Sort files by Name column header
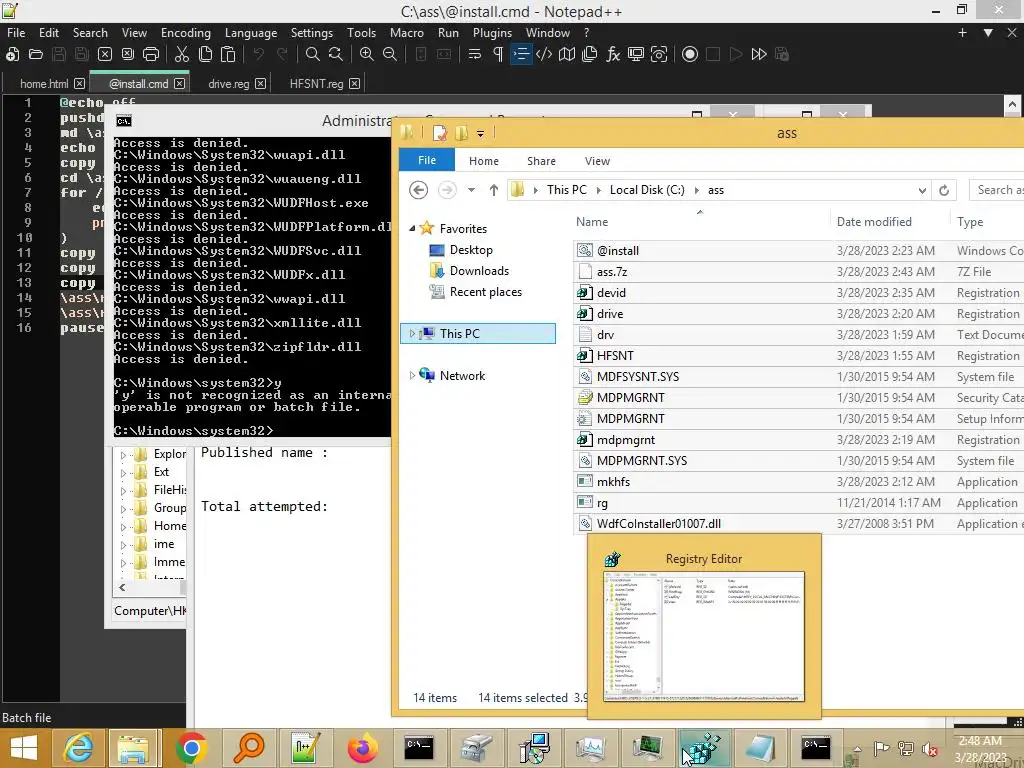Image resolution: width=1024 pixels, height=768 pixels. 592,222
